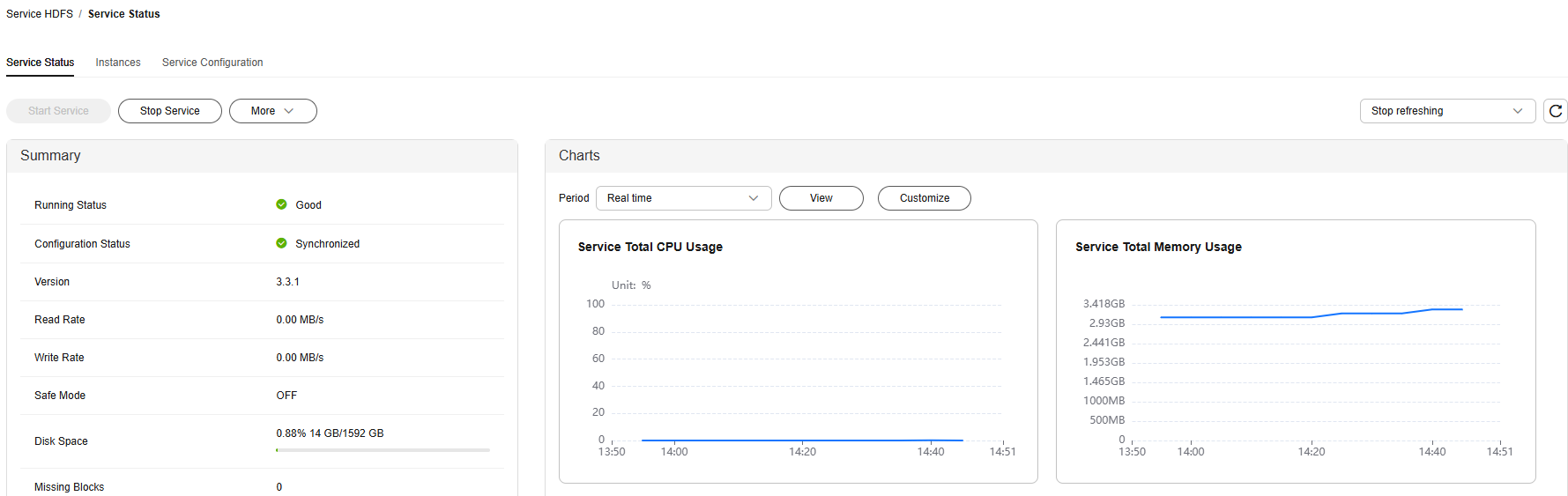Click the Service Total CPU Usage title

pyautogui.click(x=650, y=247)
